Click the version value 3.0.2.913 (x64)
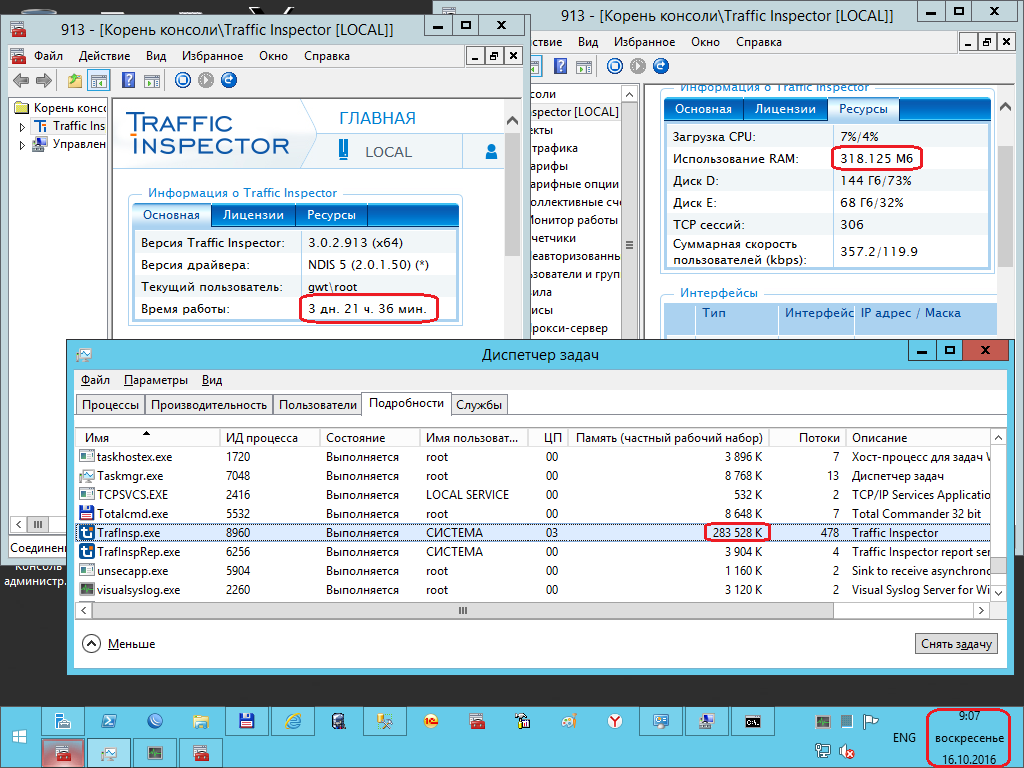Image resolution: width=1024 pixels, height=768 pixels. (356, 243)
